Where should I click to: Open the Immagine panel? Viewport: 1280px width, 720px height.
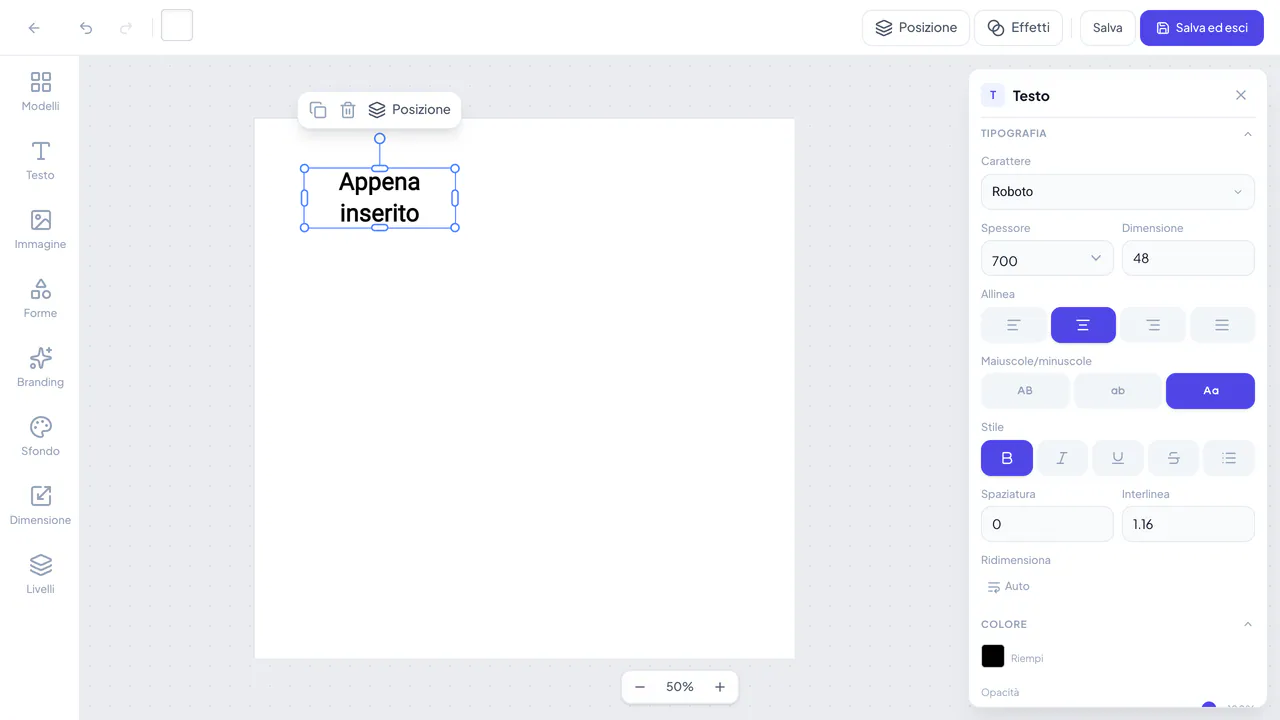tap(40, 229)
